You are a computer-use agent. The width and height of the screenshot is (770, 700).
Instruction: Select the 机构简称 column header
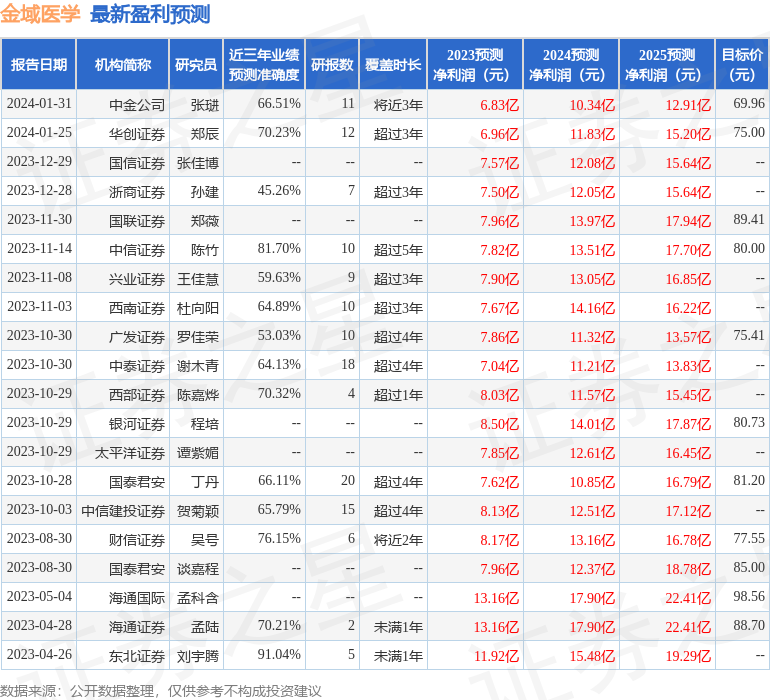123,64
